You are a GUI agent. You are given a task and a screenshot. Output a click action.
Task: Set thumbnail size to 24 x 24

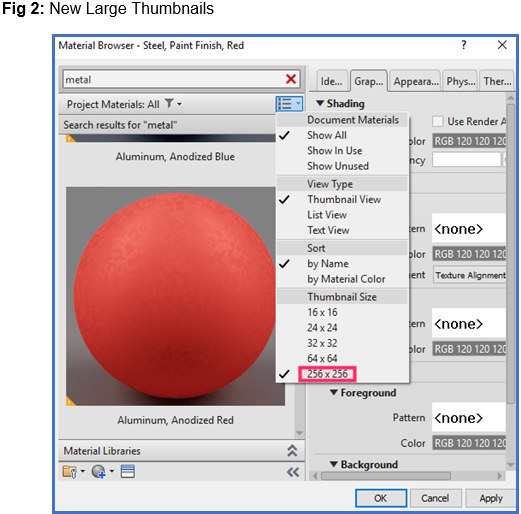[x=342, y=327]
